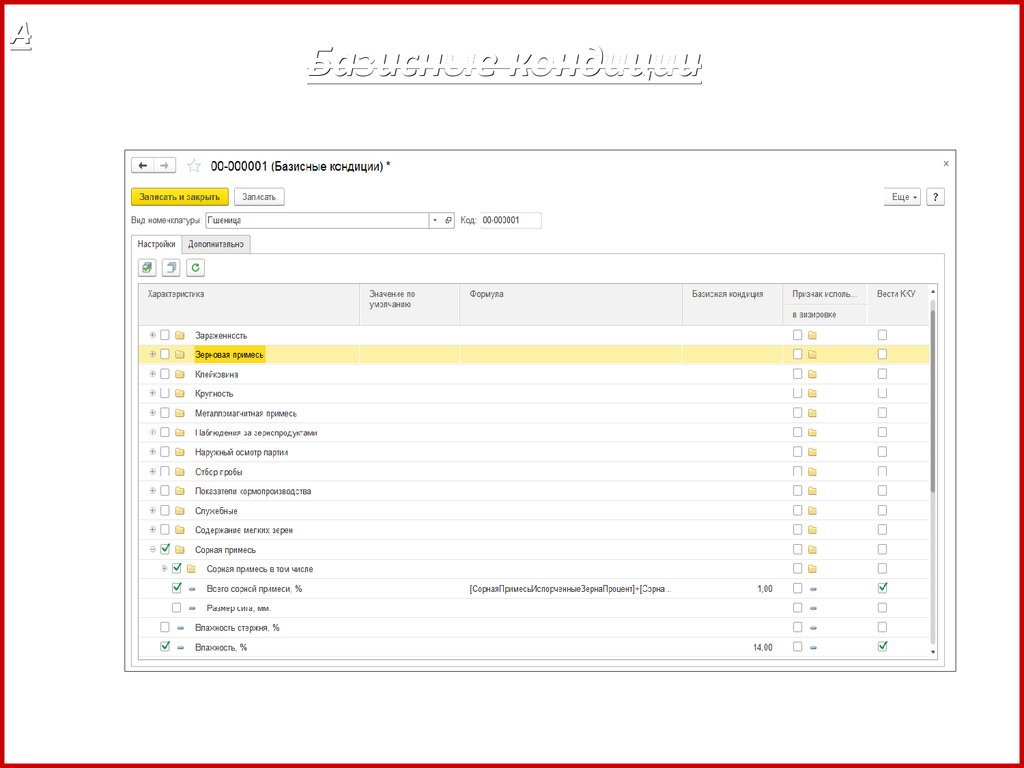
Task: Expand the Зараженность tree group
Action: coord(153,335)
